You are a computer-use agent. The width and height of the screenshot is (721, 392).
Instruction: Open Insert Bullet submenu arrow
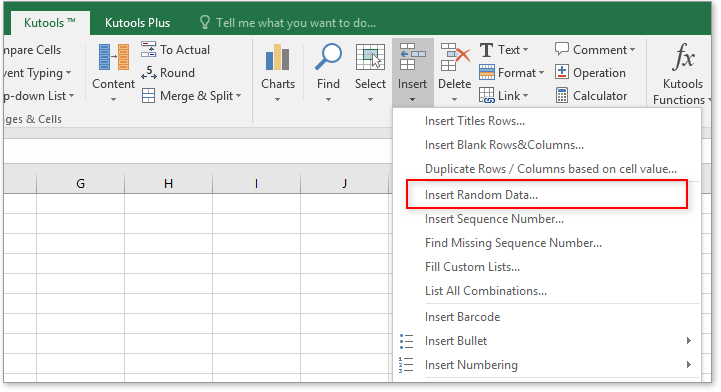(x=688, y=341)
